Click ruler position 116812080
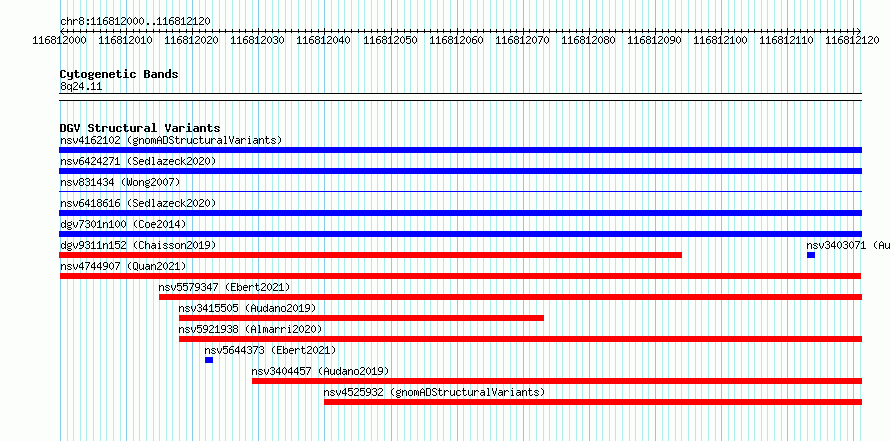Viewport: 890px width, 441px height. tap(589, 40)
